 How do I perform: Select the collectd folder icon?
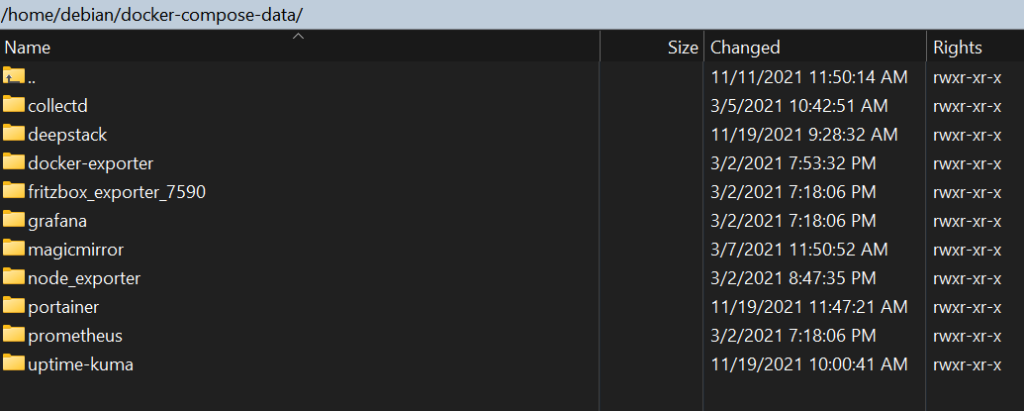tap(13, 105)
